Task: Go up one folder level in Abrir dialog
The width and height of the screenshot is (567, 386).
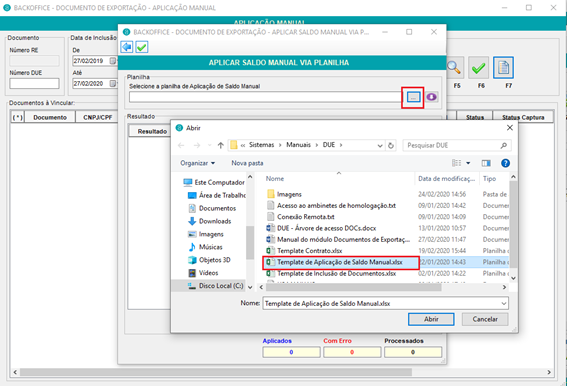Action: [221, 145]
